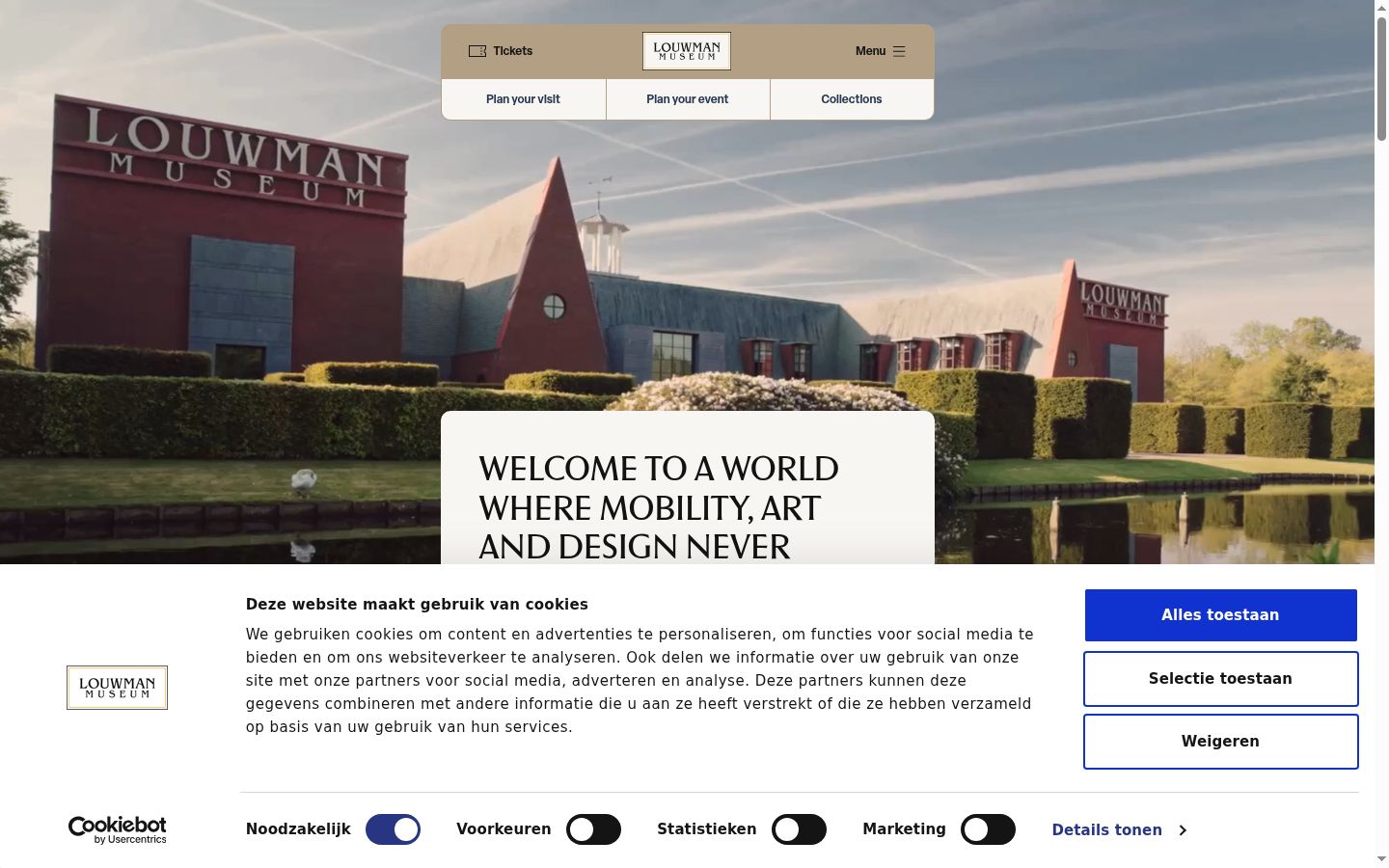
Task: Click the Details tonen link
Action: (x=1106, y=830)
